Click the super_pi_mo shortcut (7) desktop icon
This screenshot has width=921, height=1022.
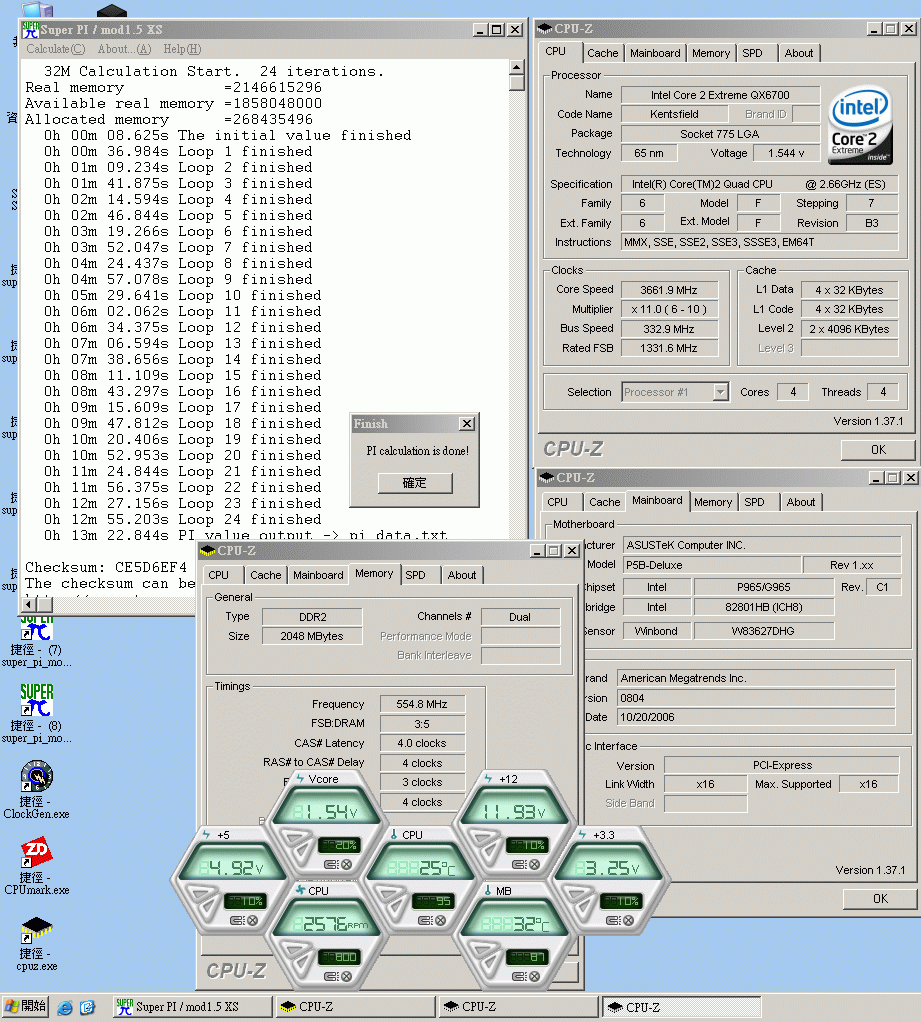click(37, 629)
